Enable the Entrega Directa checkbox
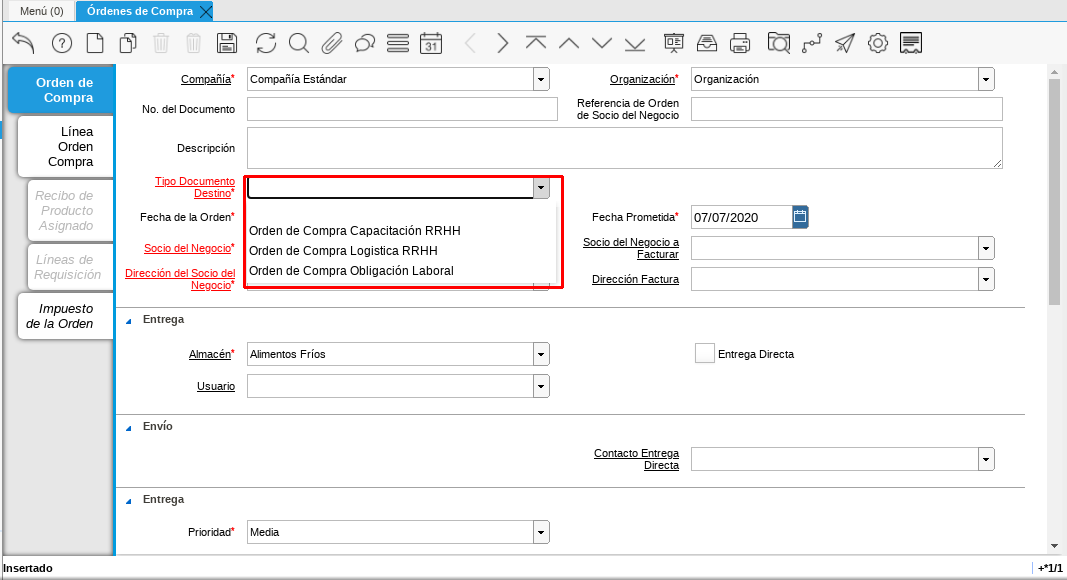The width and height of the screenshot is (1067, 580). click(x=705, y=353)
